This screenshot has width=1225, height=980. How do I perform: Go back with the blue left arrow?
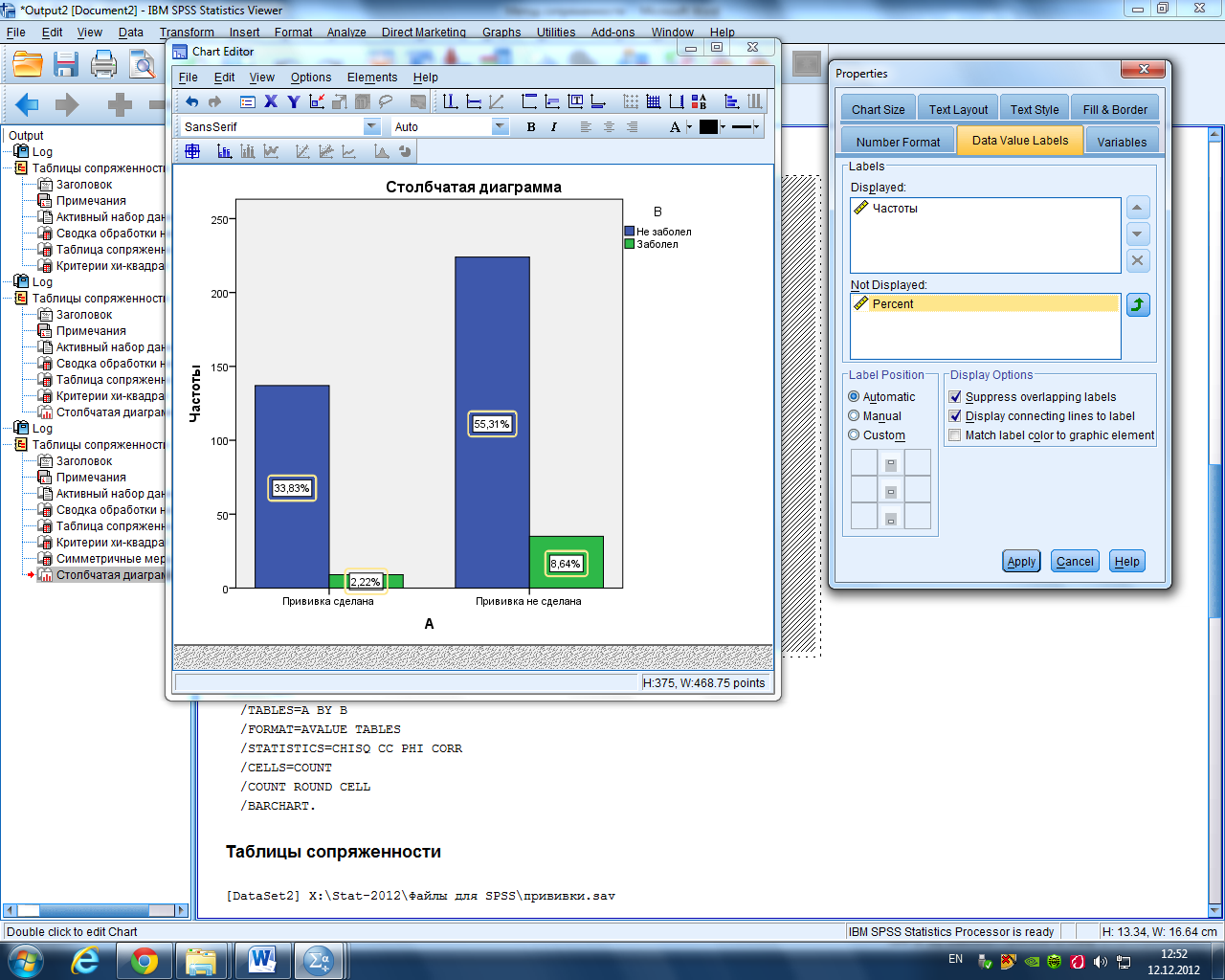tap(27, 104)
